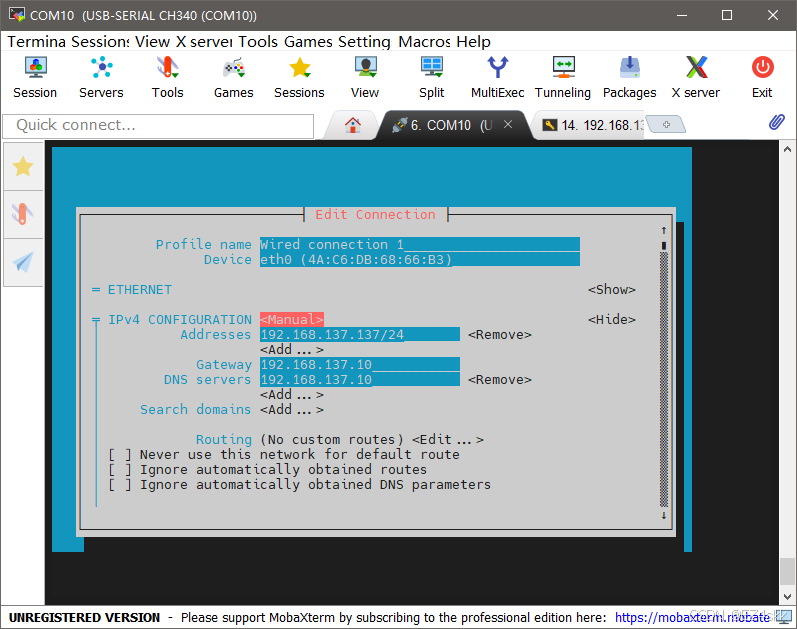Click the Quick connect input field
The width and height of the screenshot is (797, 629).
[158, 126]
